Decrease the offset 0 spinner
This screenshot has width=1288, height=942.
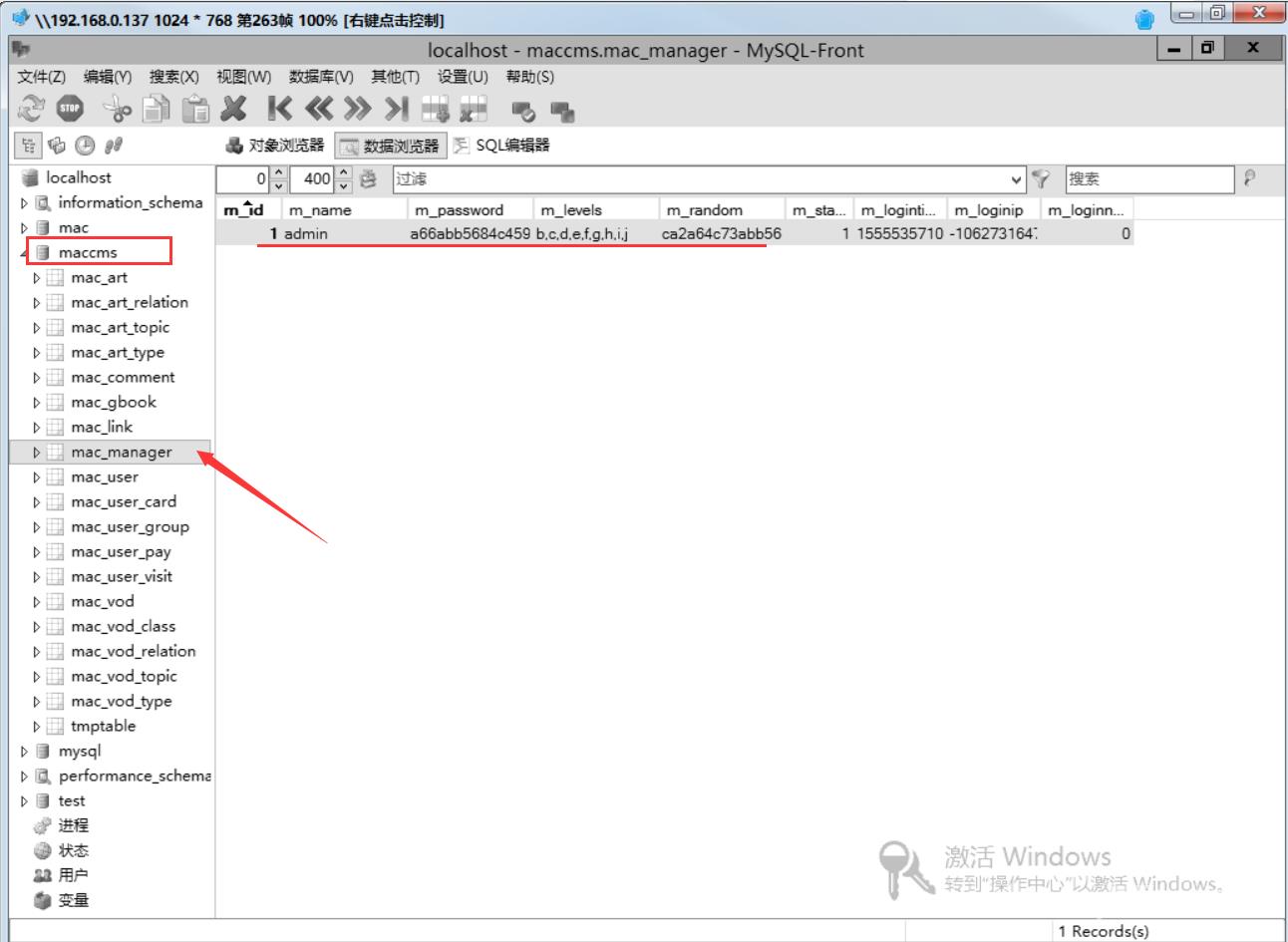[278, 185]
